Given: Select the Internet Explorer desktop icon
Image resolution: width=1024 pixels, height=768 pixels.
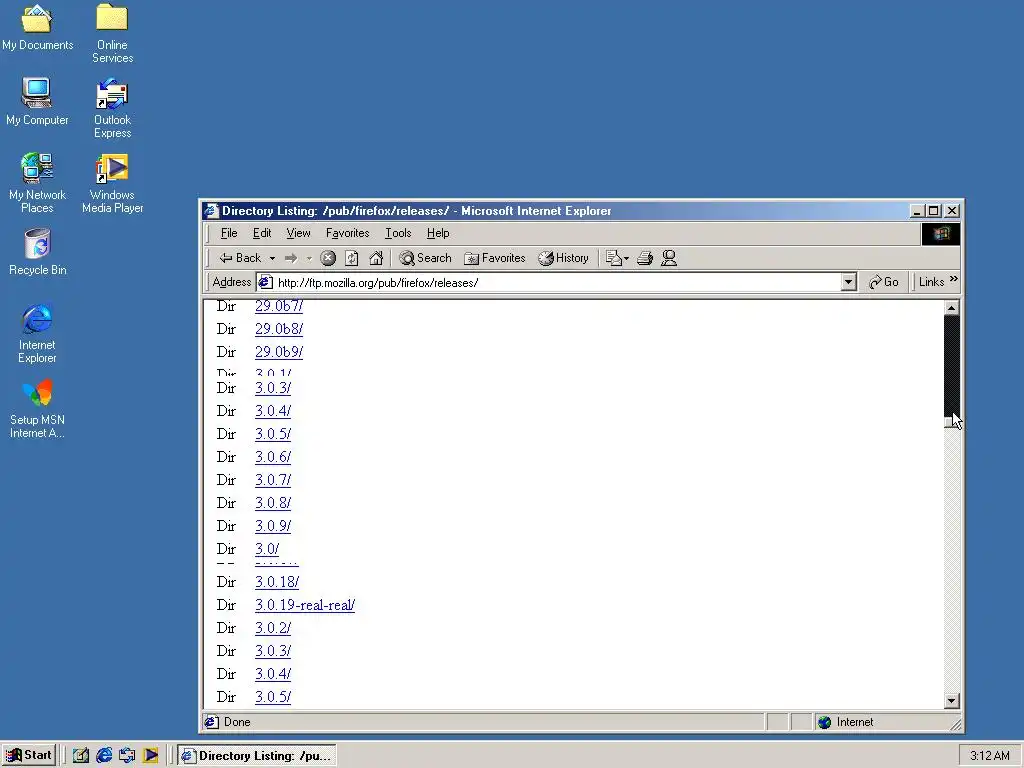Looking at the screenshot, I should coord(37,333).
